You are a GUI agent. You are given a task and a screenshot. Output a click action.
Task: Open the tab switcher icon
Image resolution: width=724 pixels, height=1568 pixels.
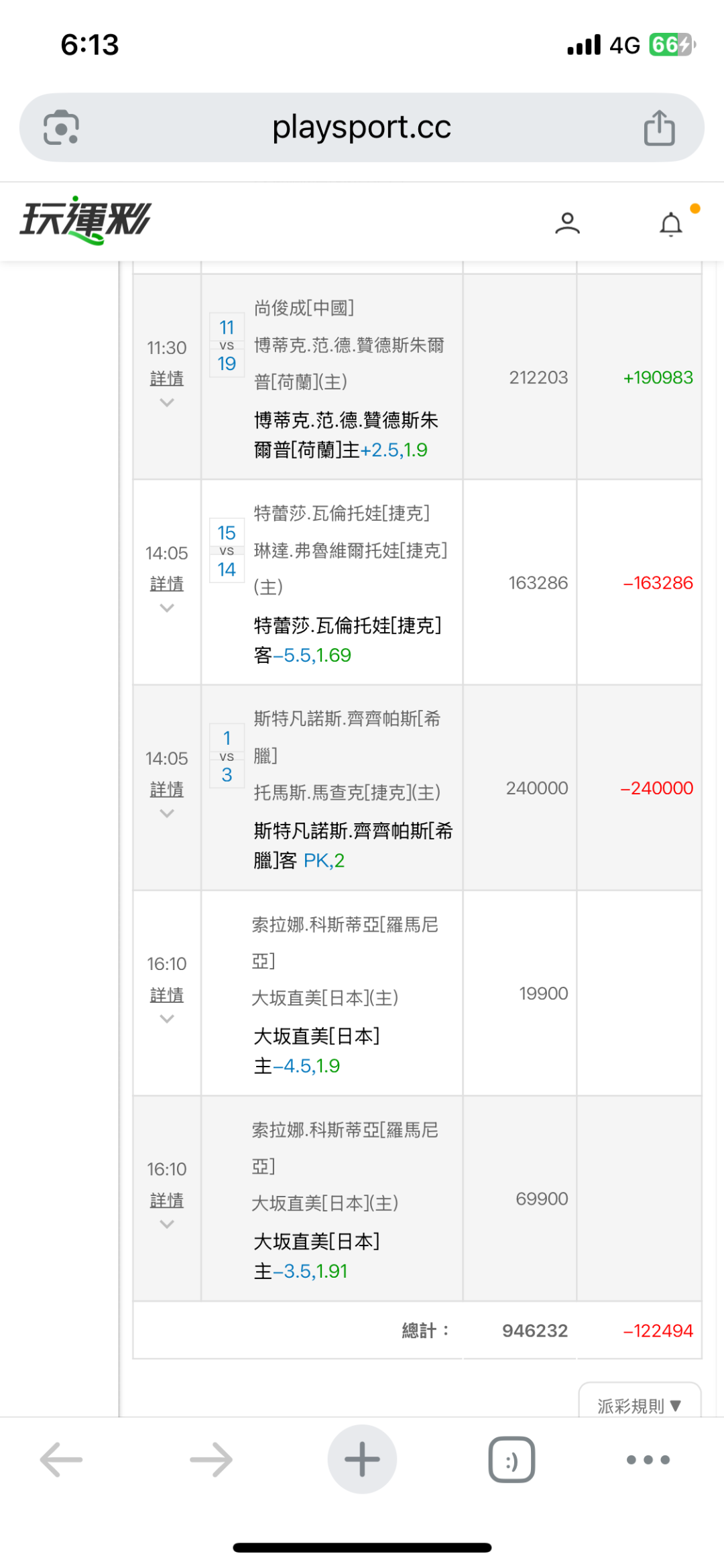tap(511, 1459)
